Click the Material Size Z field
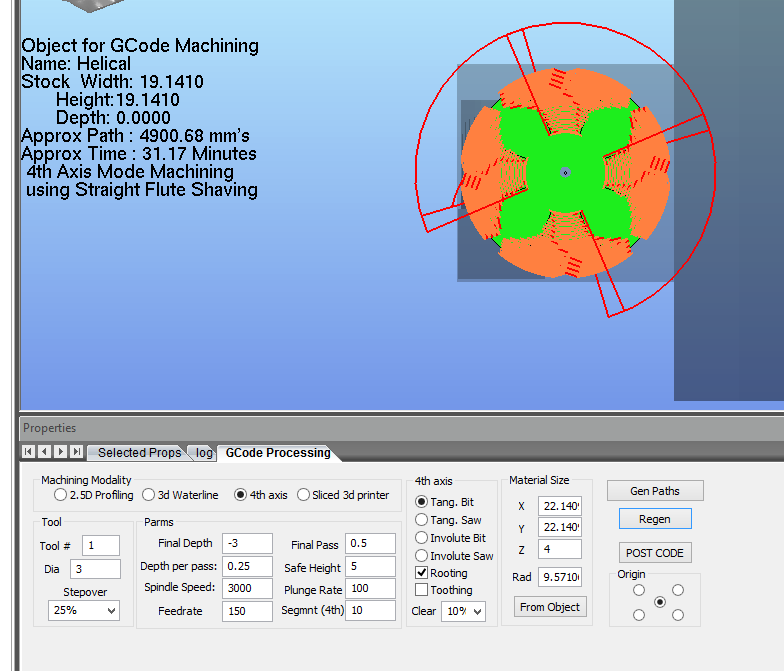The width and height of the screenshot is (784, 671). 560,549
